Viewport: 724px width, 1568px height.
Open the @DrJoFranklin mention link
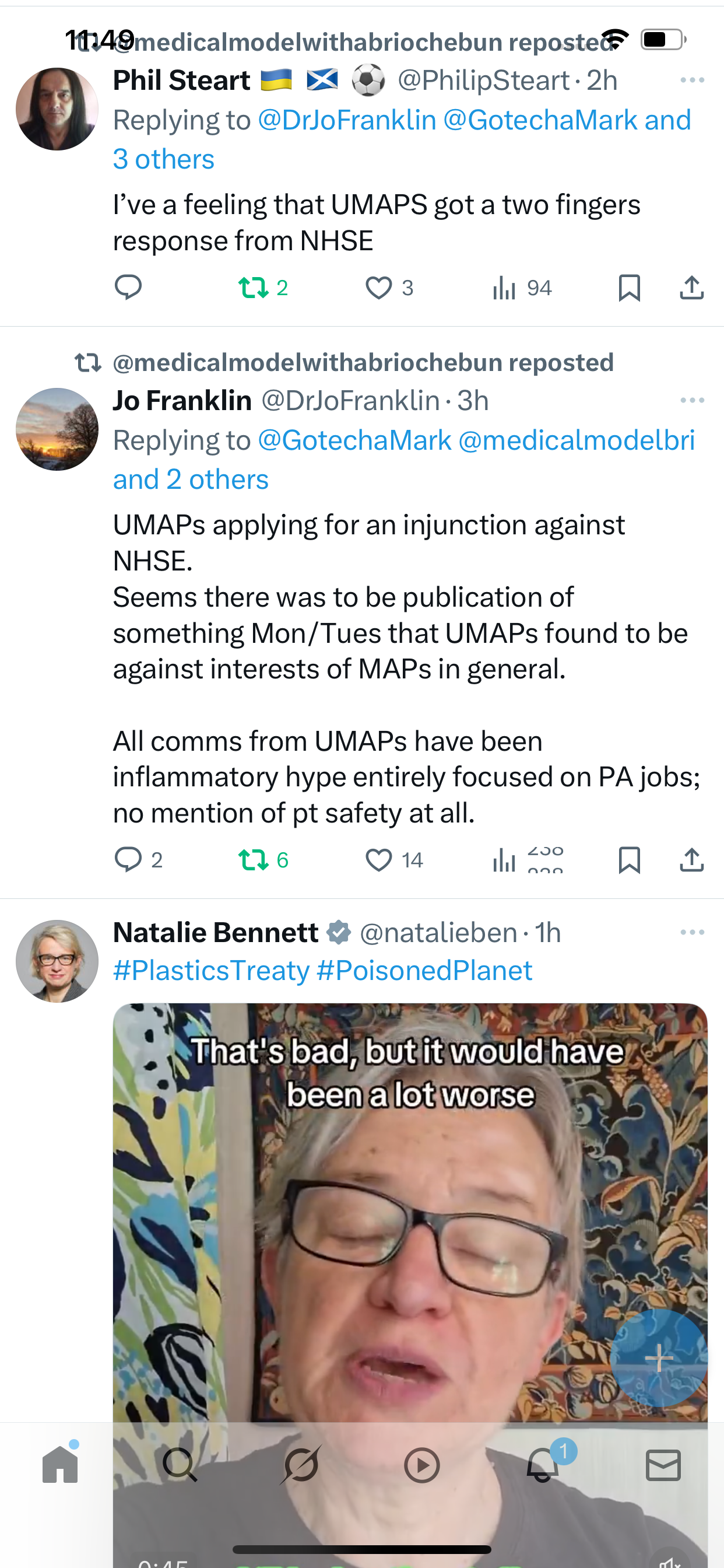point(347,121)
